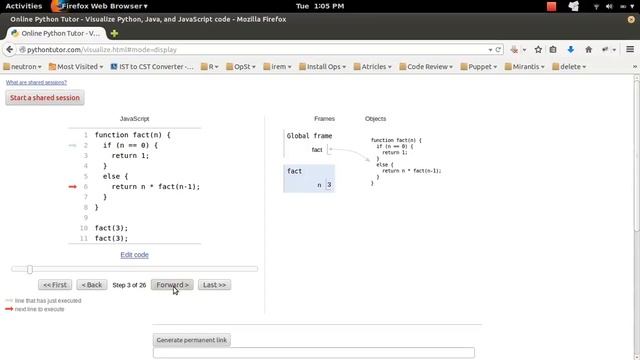
Task: Step forward with the Forward > button
Action: pyautogui.click(x=172, y=285)
